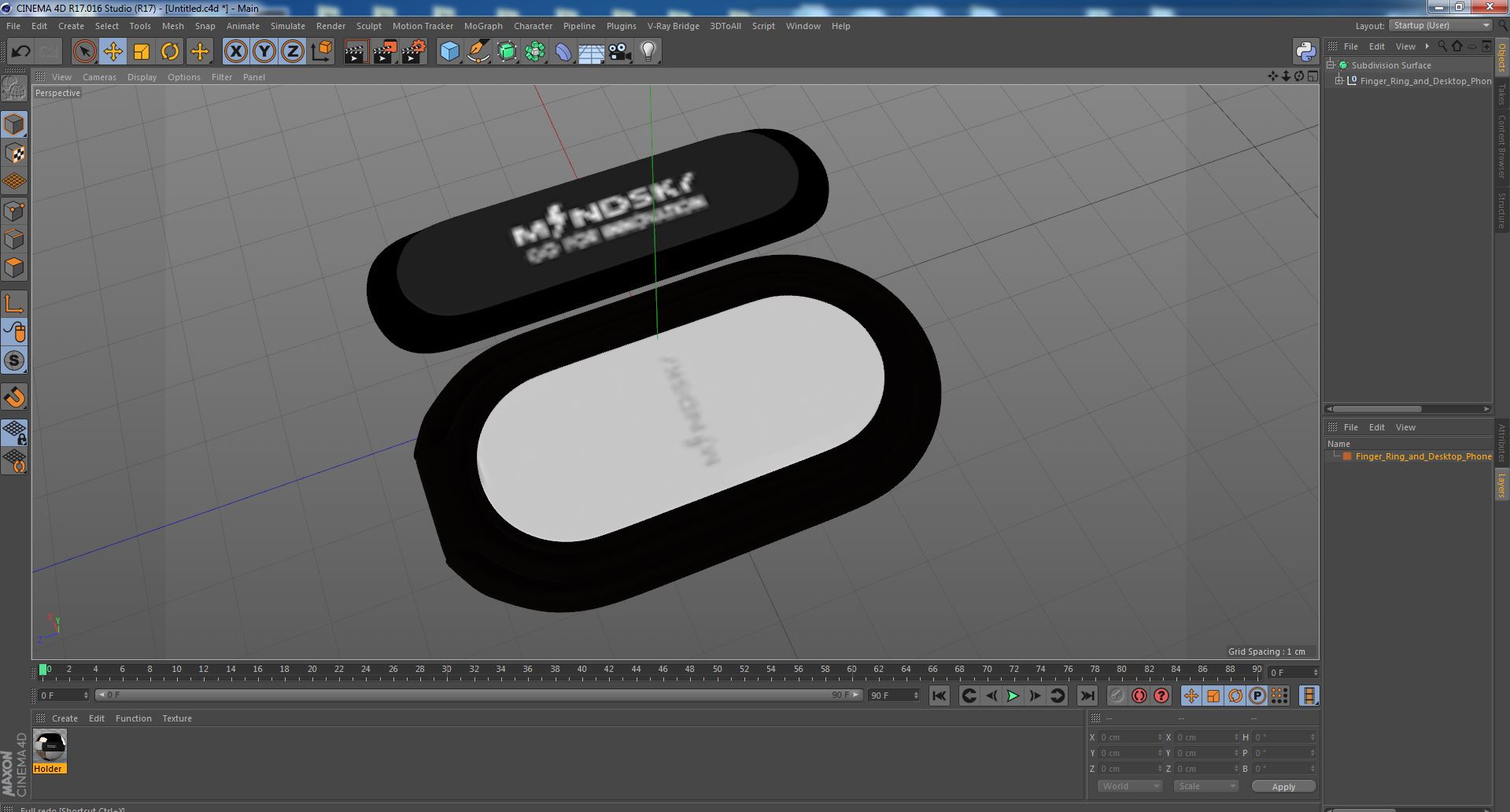
Task: Add a floor environment object
Action: tap(591, 52)
